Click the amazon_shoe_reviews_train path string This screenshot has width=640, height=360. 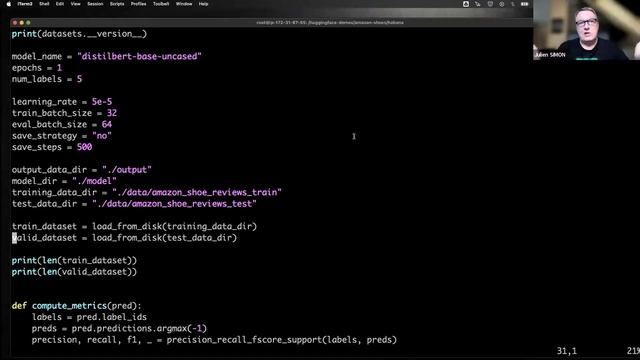[x=197, y=192]
